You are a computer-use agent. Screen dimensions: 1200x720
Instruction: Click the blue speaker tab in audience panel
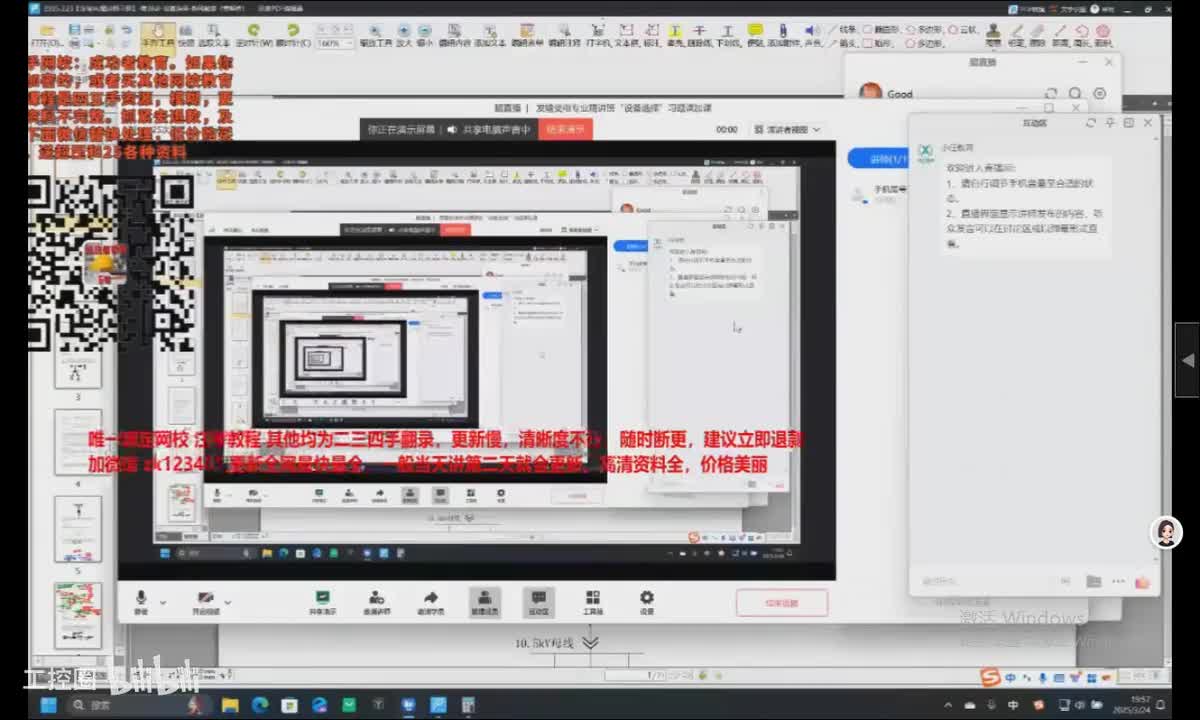pyautogui.click(x=877, y=158)
